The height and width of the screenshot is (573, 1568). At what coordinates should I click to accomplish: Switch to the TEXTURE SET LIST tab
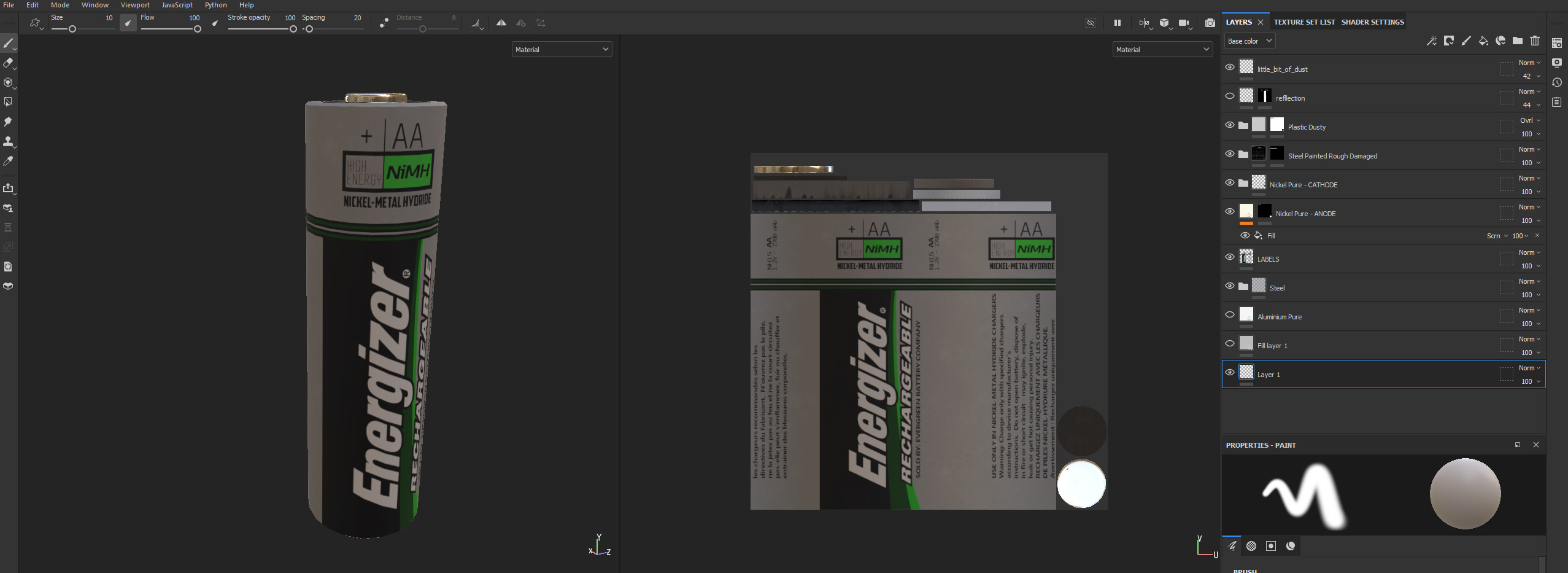pos(1304,22)
